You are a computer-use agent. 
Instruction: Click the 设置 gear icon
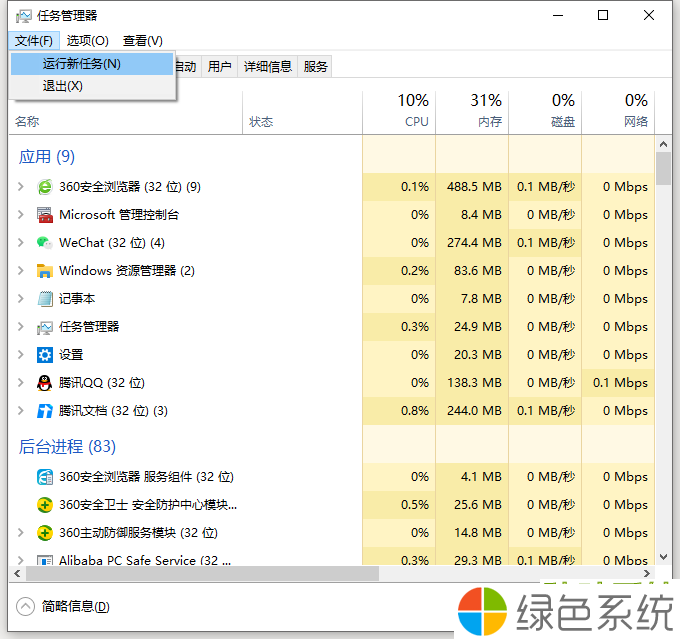[x=45, y=355]
